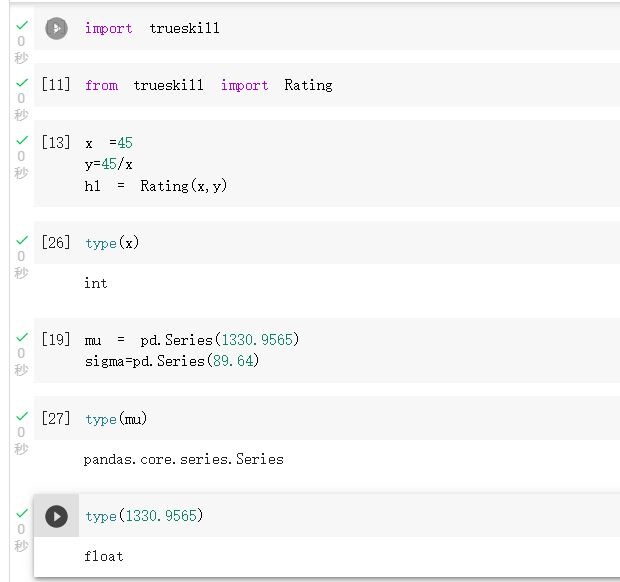The image size is (620, 582).
Task: Click the success checkmark next to cell [13]
Action: pyautogui.click(x=21, y=140)
